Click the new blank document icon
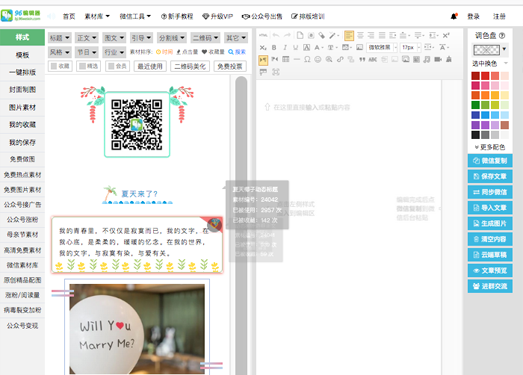Image resolution: width=523 pixels, height=375 pixels. click(x=300, y=35)
